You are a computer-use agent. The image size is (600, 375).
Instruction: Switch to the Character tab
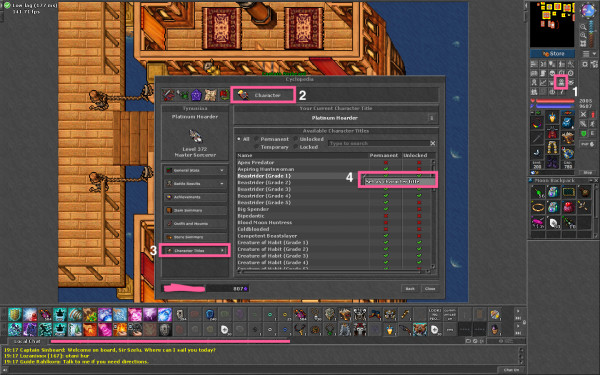tap(263, 95)
